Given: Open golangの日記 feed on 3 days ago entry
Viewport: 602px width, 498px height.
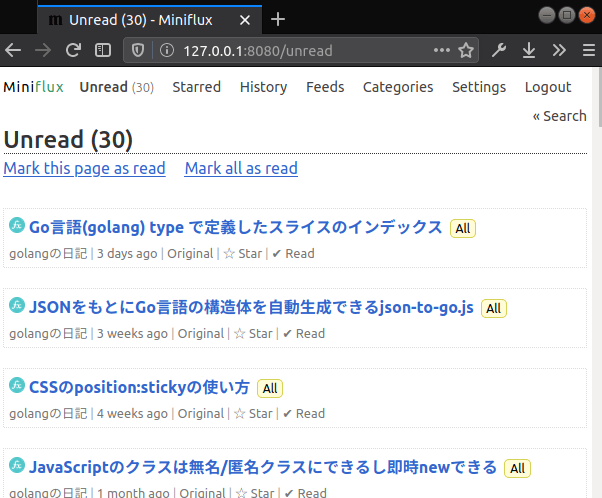Looking at the screenshot, I should click(48, 254).
